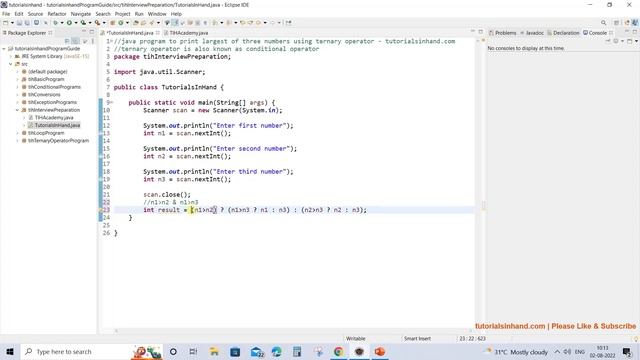This screenshot has height=360, width=640.
Task: Open PowerPoint from the taskbar
Action: click(x=380, y=351)
